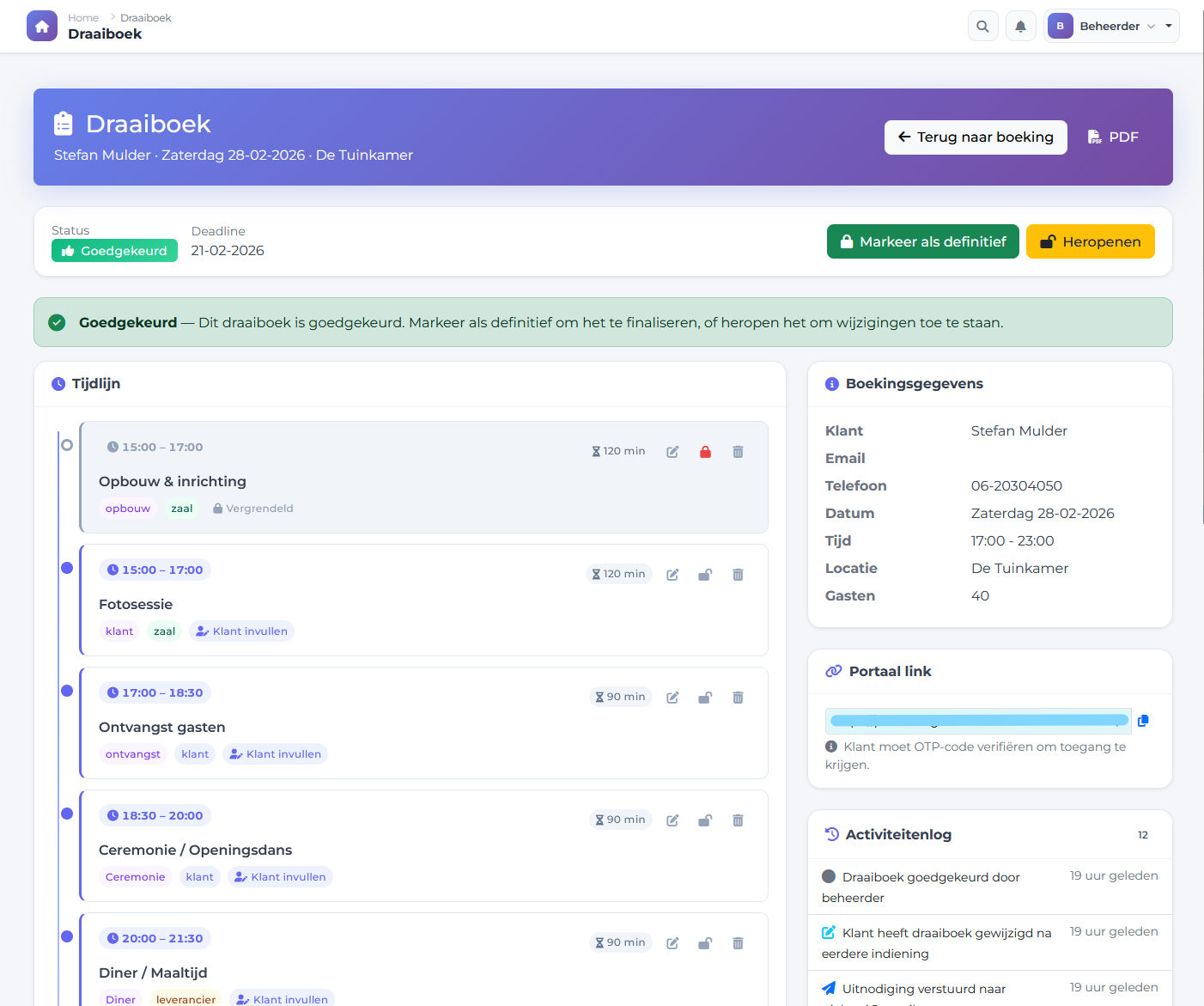
Task: Expand the Beheerder user dropdown
Action: click(x=1109, y=26)
